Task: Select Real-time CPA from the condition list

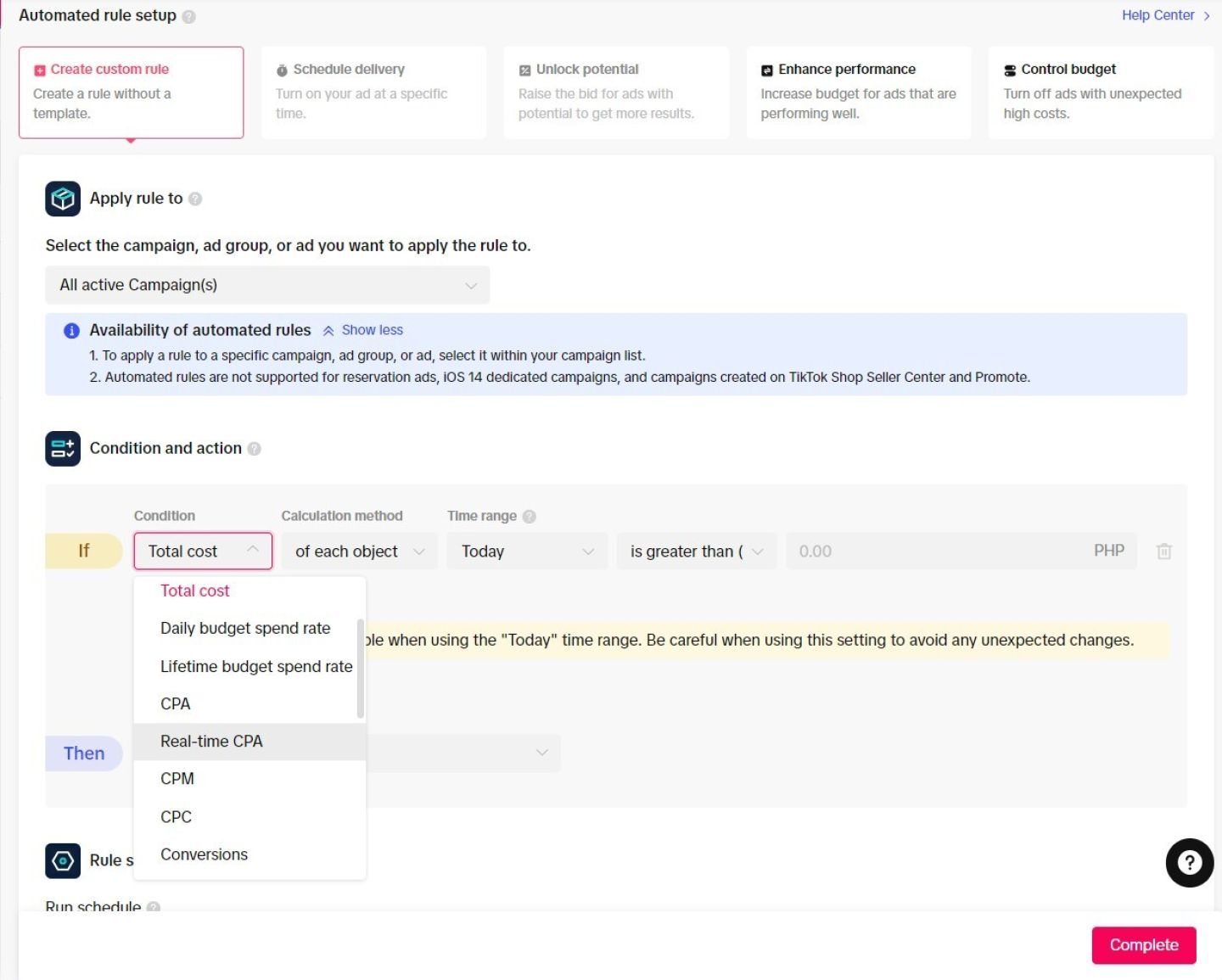Action: point(212,742)
